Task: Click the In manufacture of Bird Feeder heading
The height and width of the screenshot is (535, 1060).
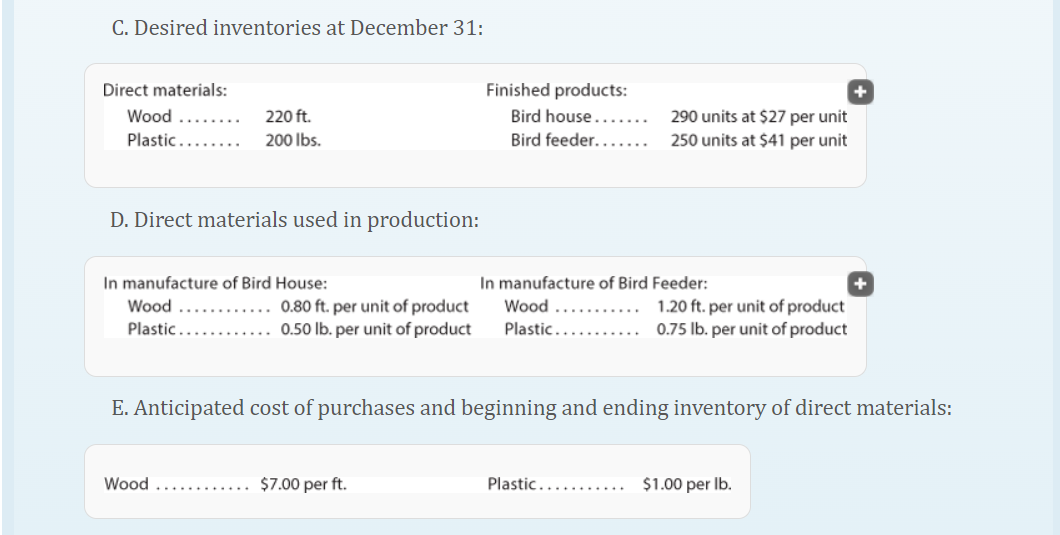Action: pos(594,283)
